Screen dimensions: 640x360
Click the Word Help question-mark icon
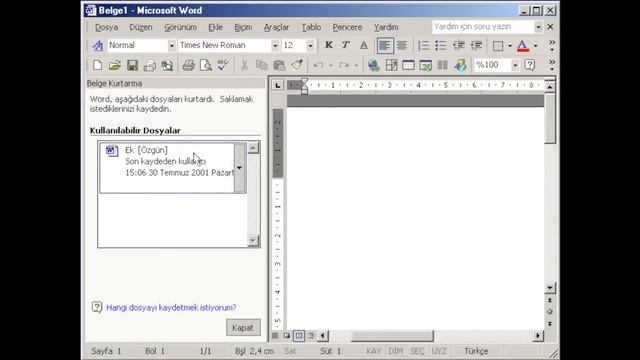click(x=530, y=65)
